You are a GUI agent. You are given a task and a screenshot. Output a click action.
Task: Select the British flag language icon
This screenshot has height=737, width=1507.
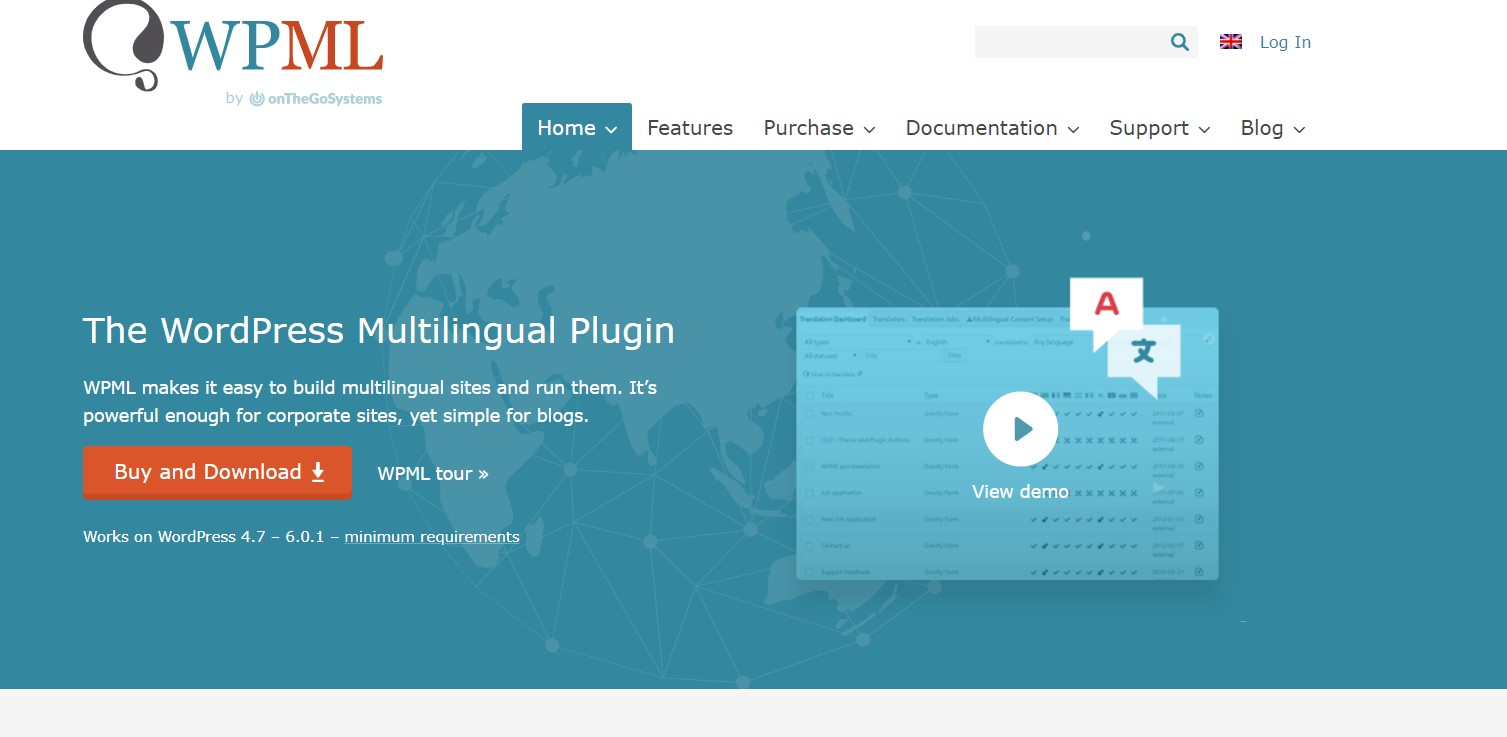[x=1229, y=41]
